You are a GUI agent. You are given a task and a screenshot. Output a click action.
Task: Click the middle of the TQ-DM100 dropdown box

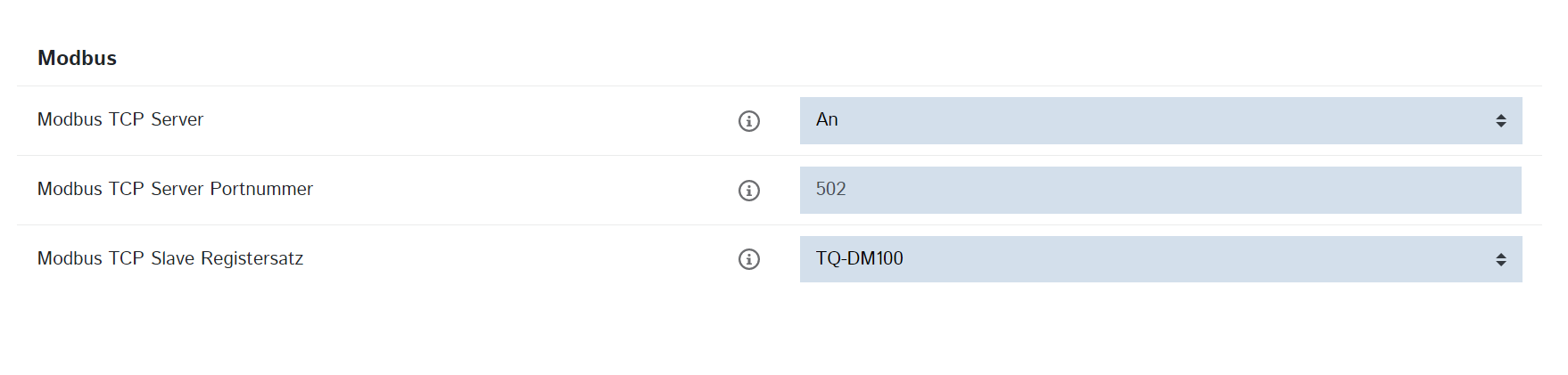click(x=1160, y=259)
